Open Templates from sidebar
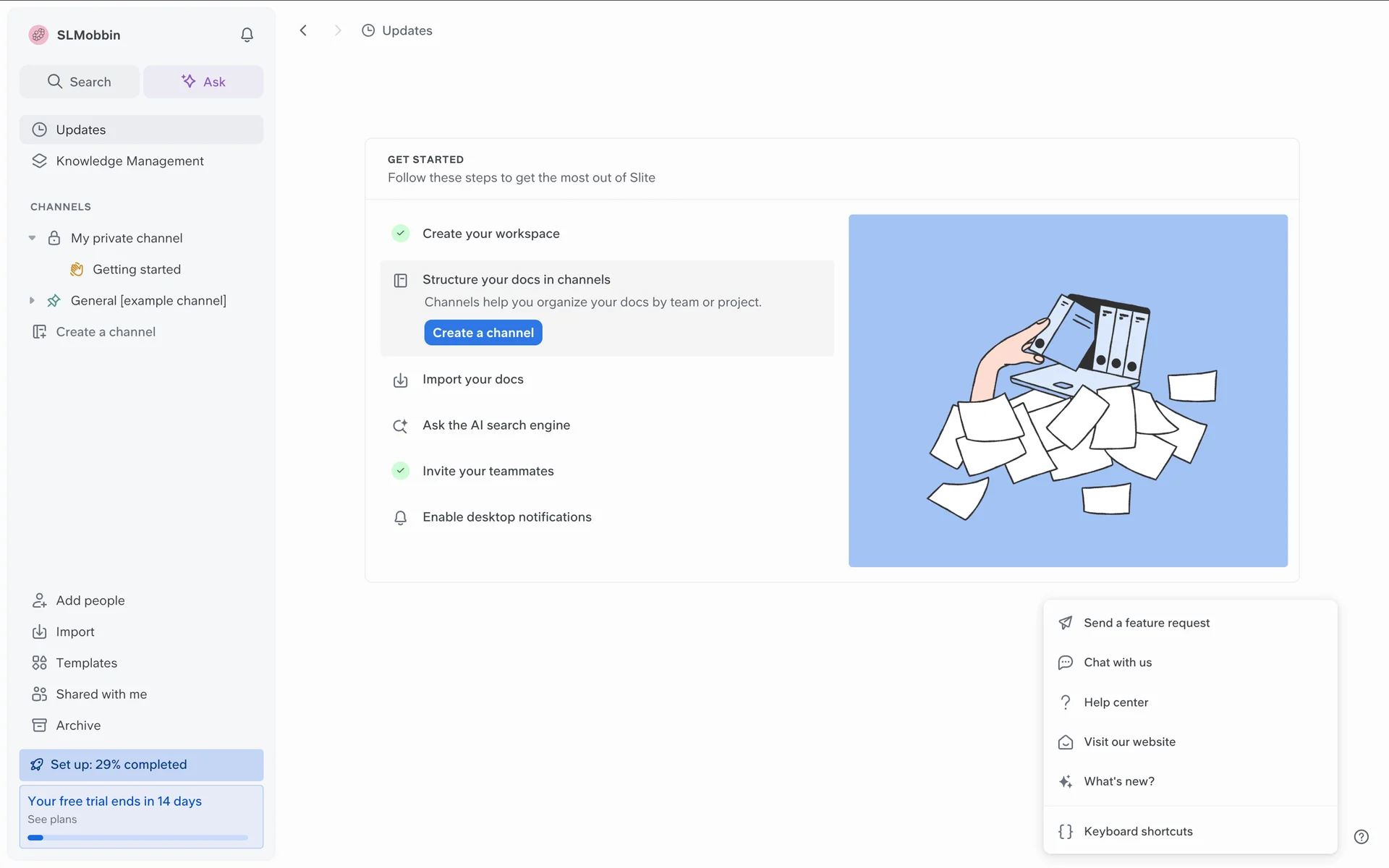 (86, 663)
